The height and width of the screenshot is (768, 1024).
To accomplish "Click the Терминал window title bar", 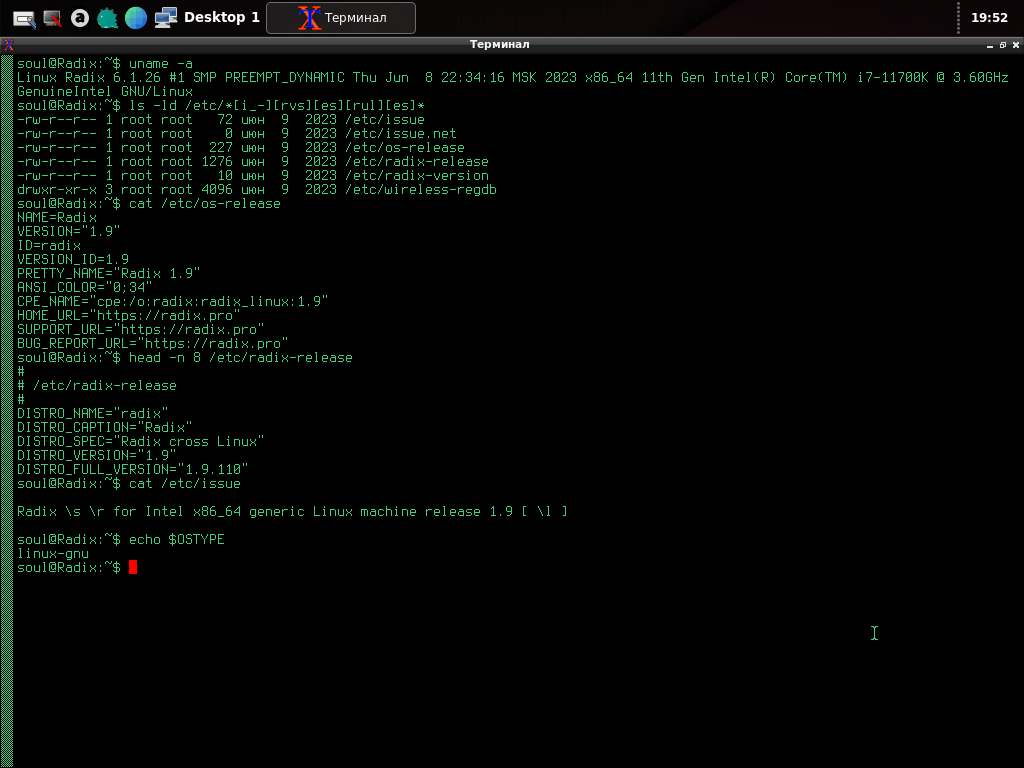I will (500, 44).
